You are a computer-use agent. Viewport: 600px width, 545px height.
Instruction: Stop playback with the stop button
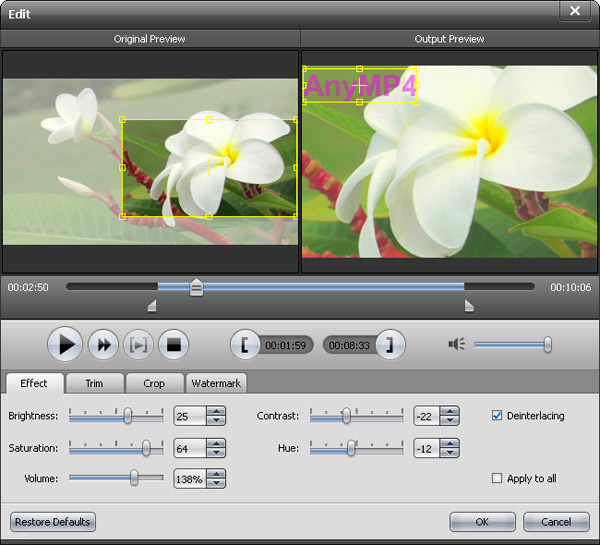[173, 345]
